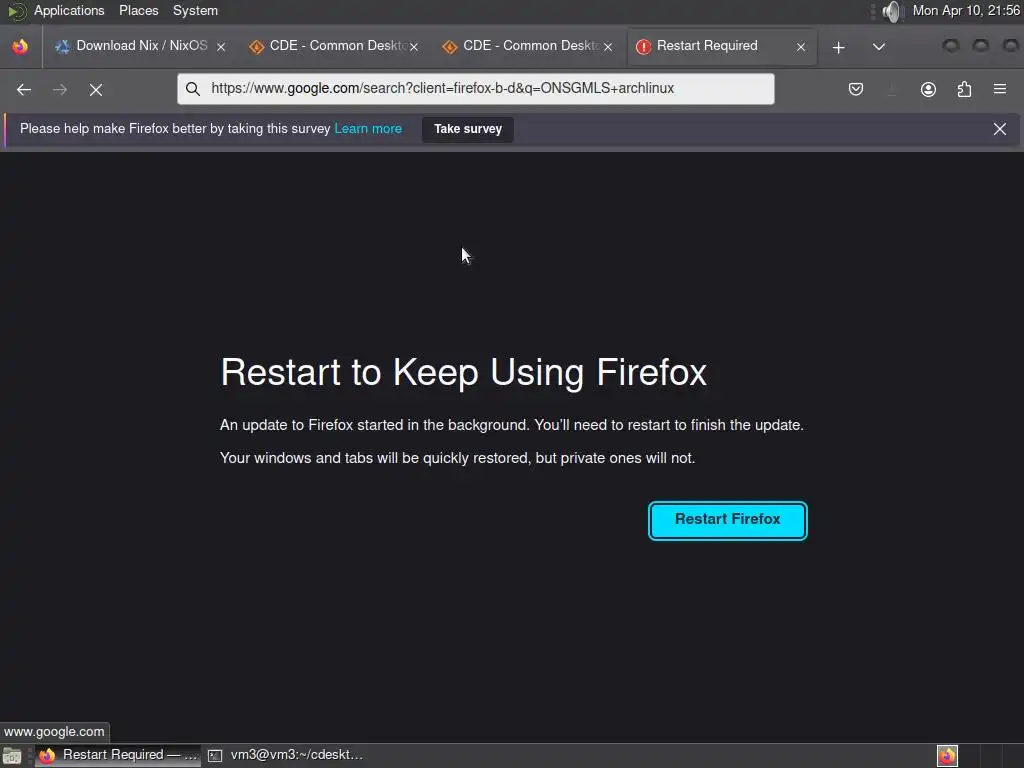The height and width of the screenshot is (768, 1024).
Task: Open the System menu
Action: coord(195,10)
